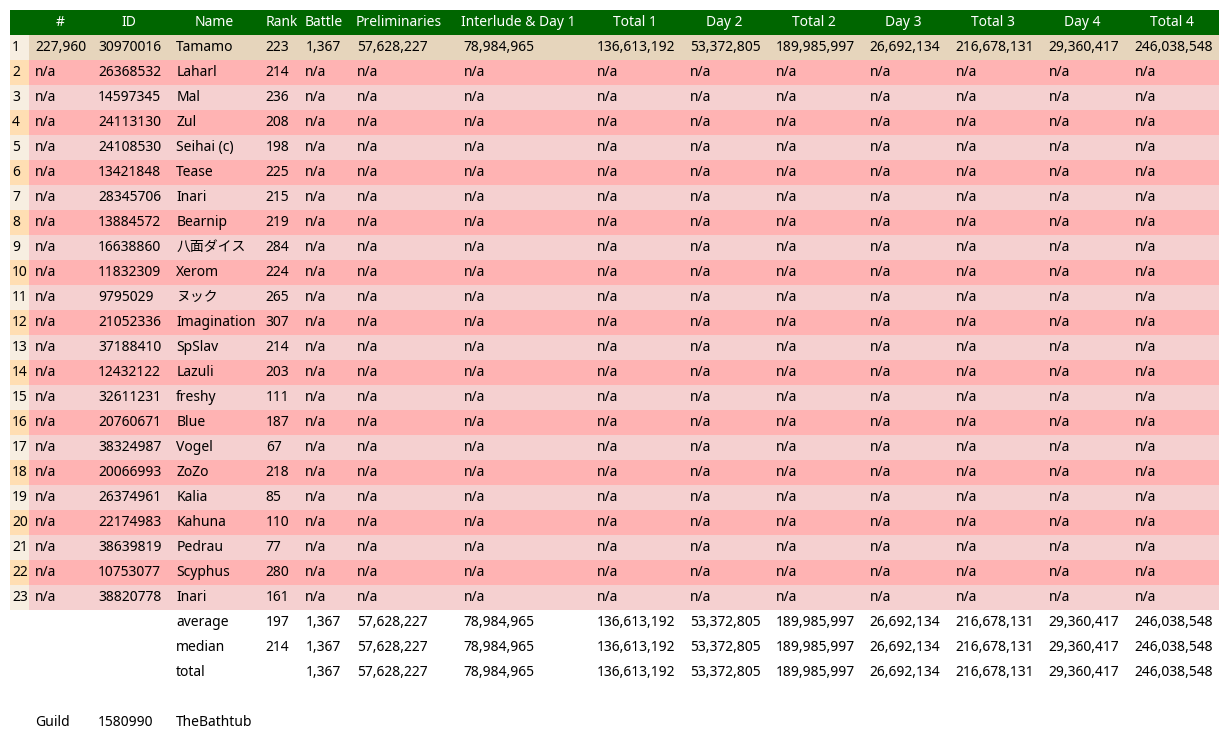Viewport: 1229px width, 745px height.
Task: Select the Battle column header
Action: 323,21
